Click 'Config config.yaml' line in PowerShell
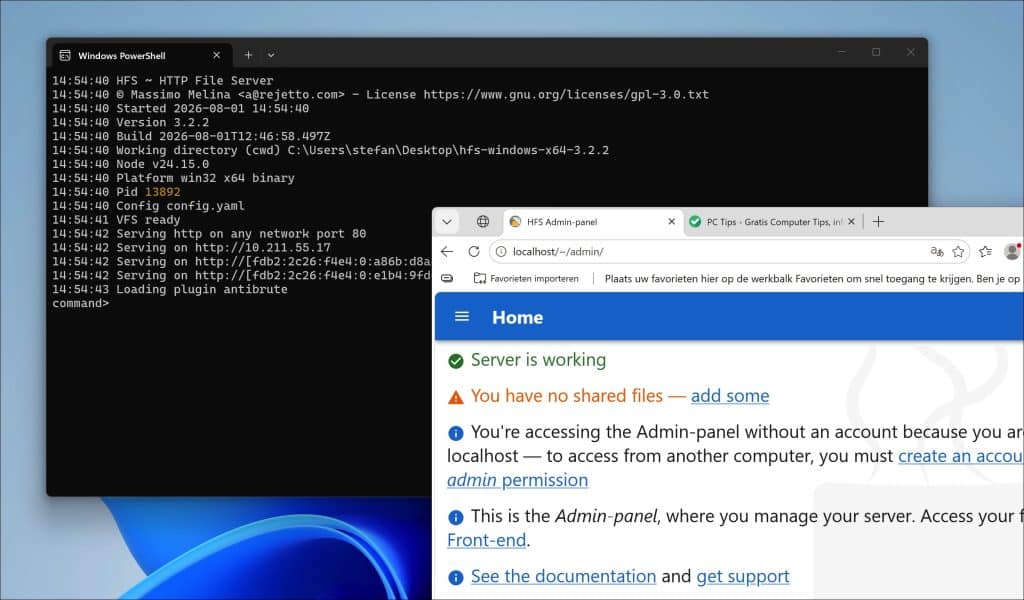 pos(148,206)
